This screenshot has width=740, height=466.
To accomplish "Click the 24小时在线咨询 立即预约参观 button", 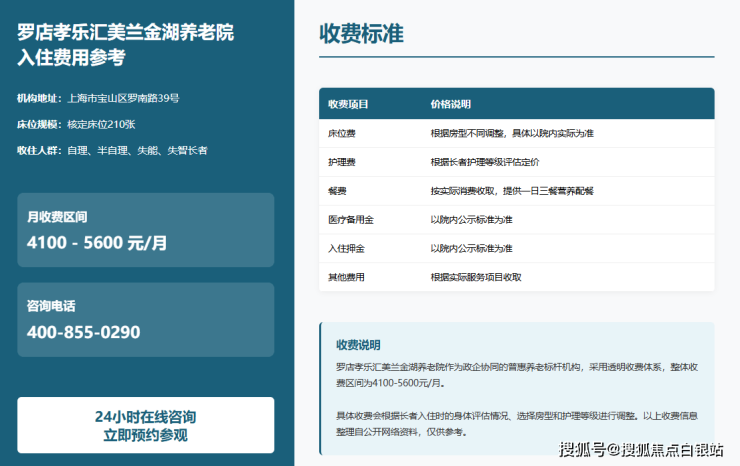I will [x=145, y=425].
